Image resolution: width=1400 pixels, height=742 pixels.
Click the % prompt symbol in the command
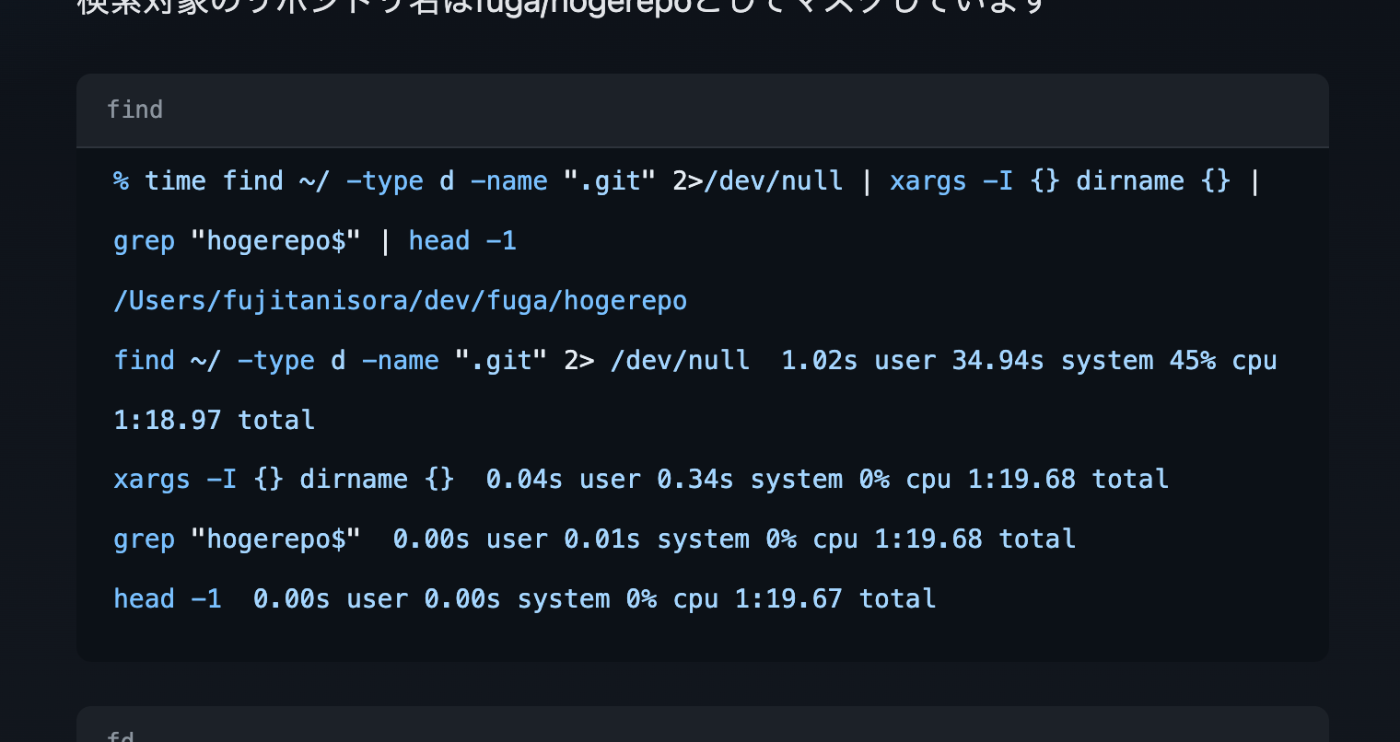click(121, 181)
